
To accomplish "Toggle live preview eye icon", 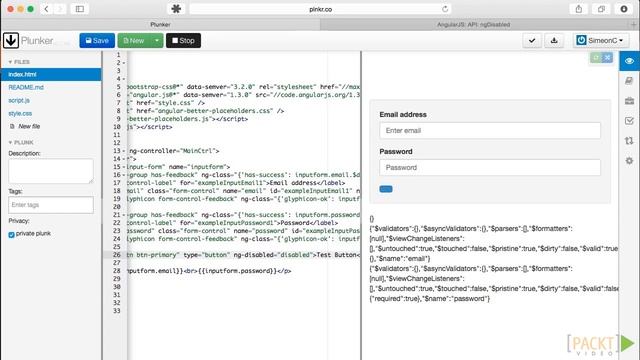I will pos(629,61).
